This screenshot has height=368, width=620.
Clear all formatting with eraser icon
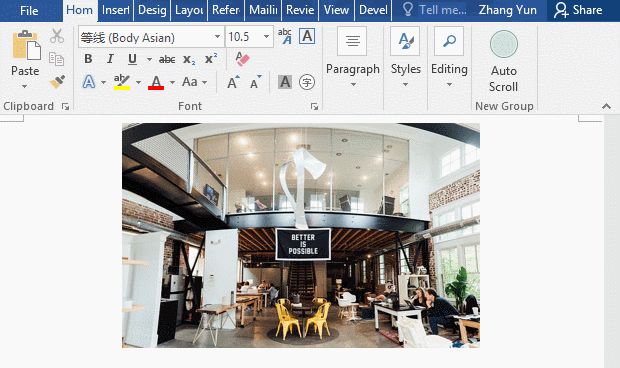tap(242, 59)
